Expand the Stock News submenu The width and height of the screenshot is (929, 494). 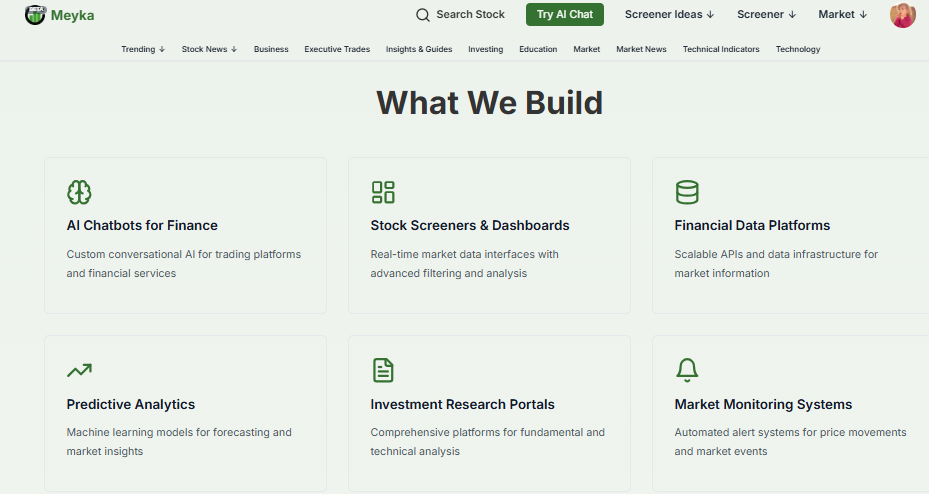click(x=209, y=49)
